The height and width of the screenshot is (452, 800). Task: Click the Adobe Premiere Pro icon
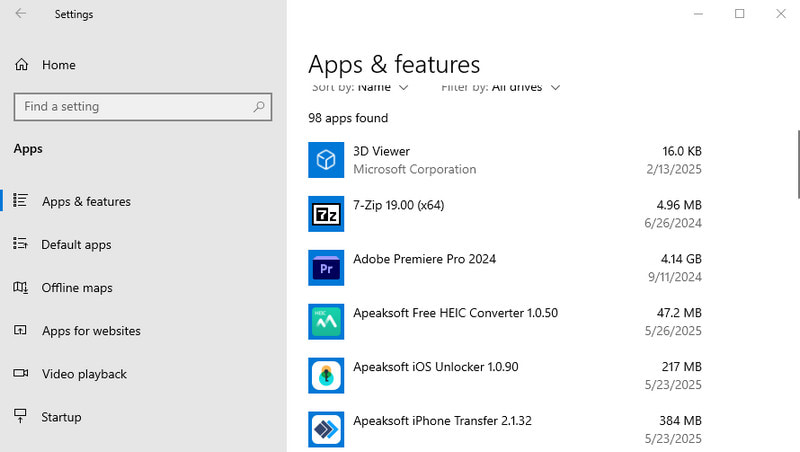click(x=326, y=268)
